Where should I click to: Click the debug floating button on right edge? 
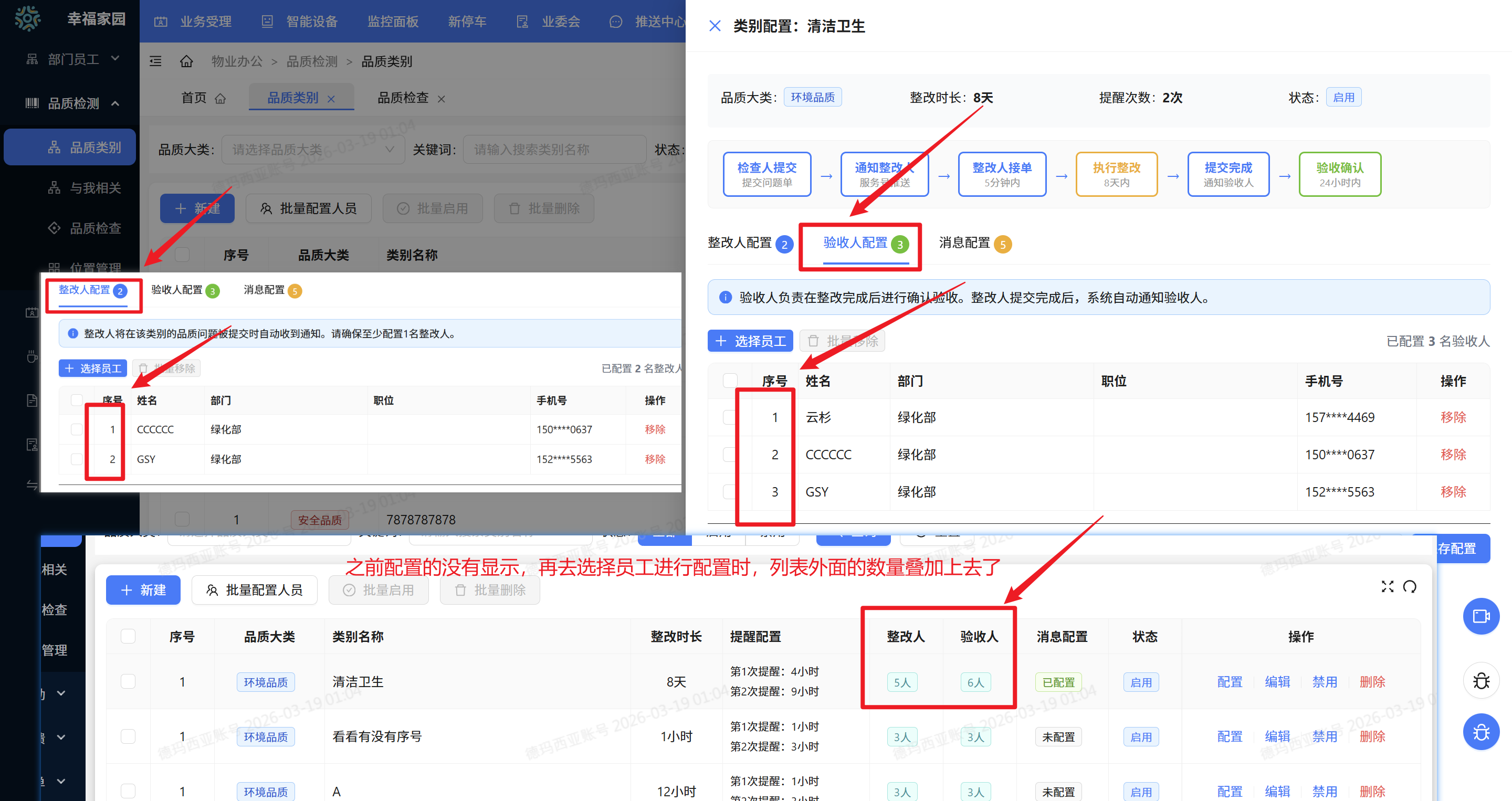[x=1482, y=681]
